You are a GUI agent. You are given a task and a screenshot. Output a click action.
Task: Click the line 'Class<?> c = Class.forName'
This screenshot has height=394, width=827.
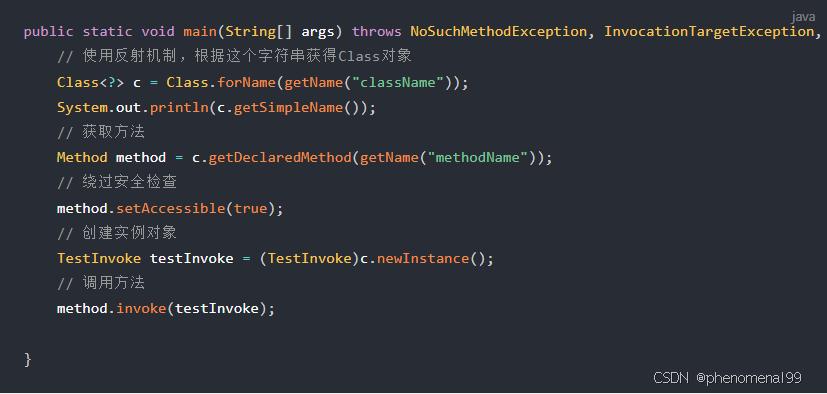pos(263,83)
